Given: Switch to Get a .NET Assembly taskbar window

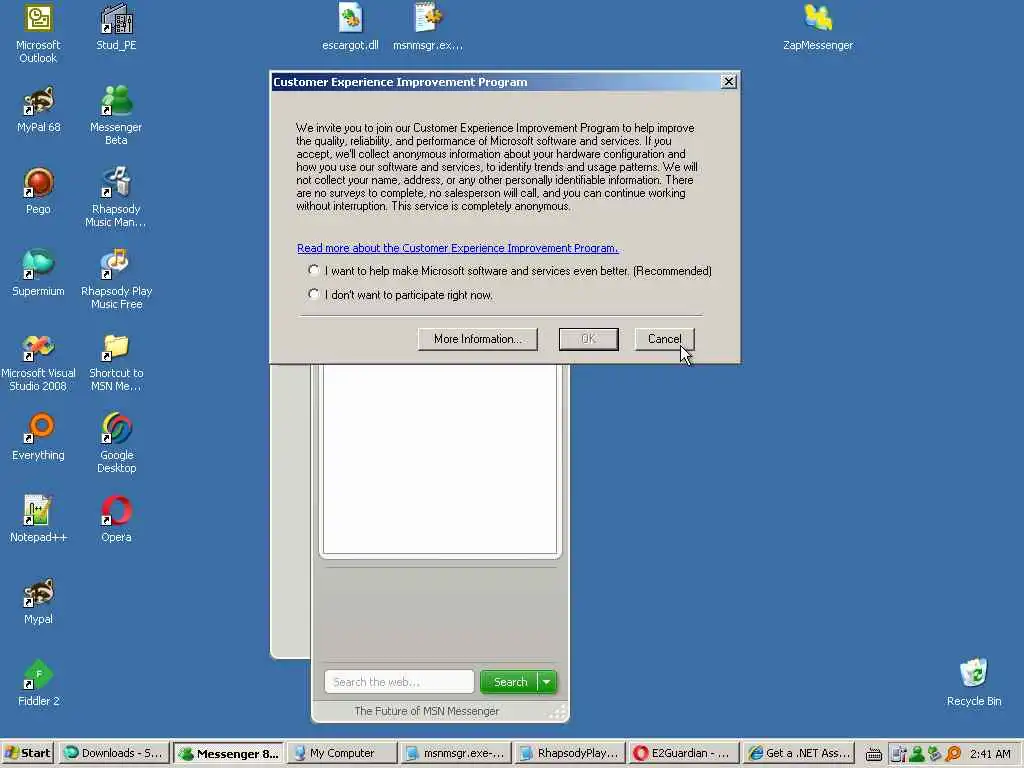Looking at the screenshot, I should 799,753.
